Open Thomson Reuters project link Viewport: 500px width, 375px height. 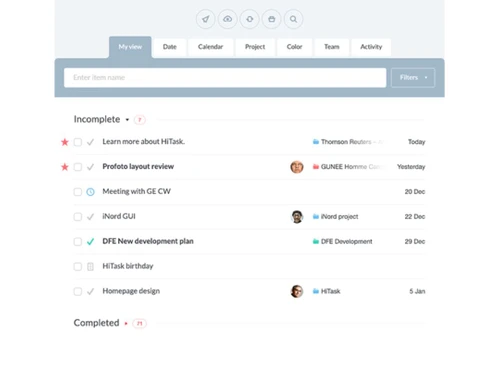[x=352, y=142]
